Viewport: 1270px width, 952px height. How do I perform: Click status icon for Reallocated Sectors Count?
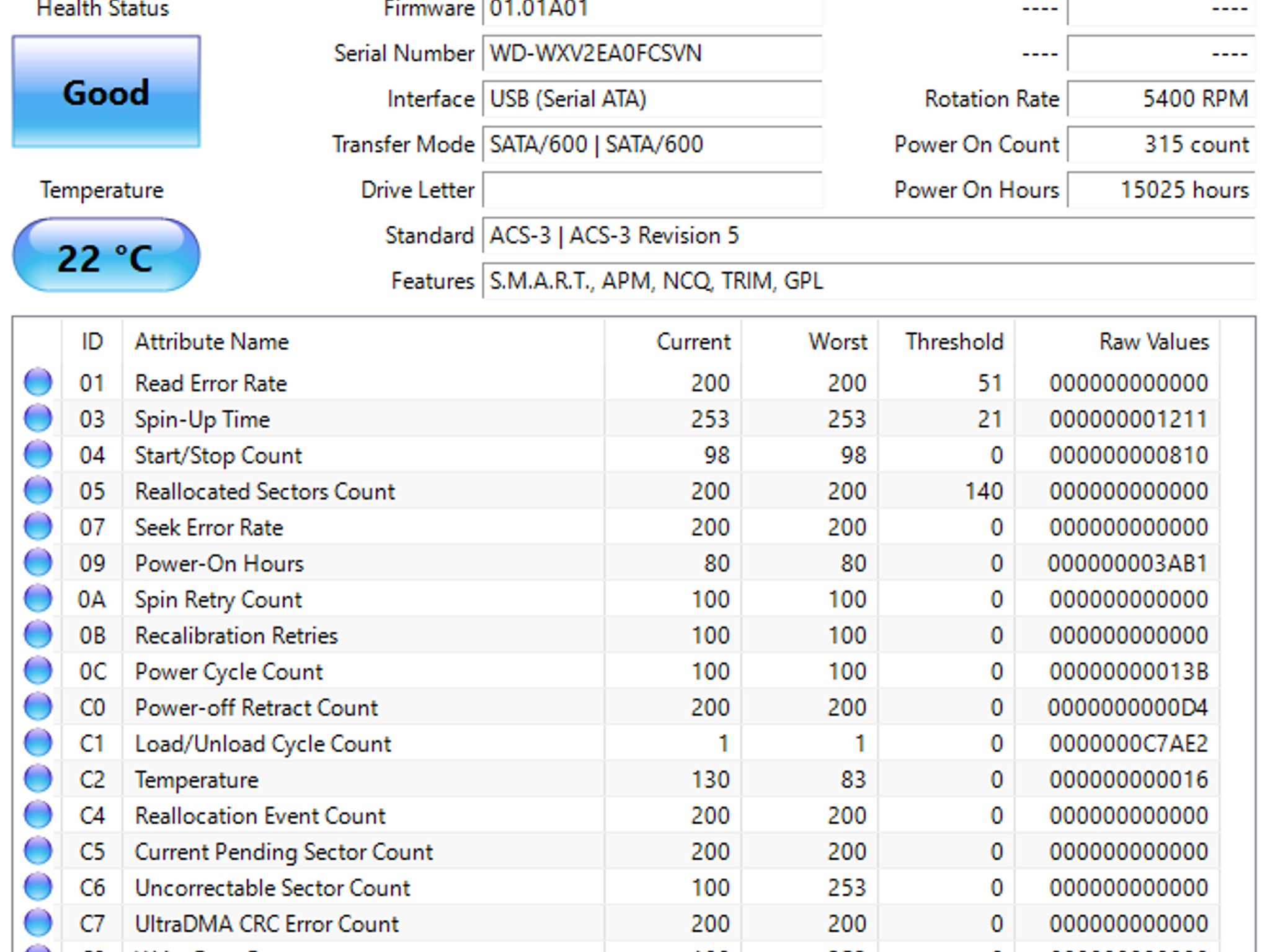click(38, 490)
